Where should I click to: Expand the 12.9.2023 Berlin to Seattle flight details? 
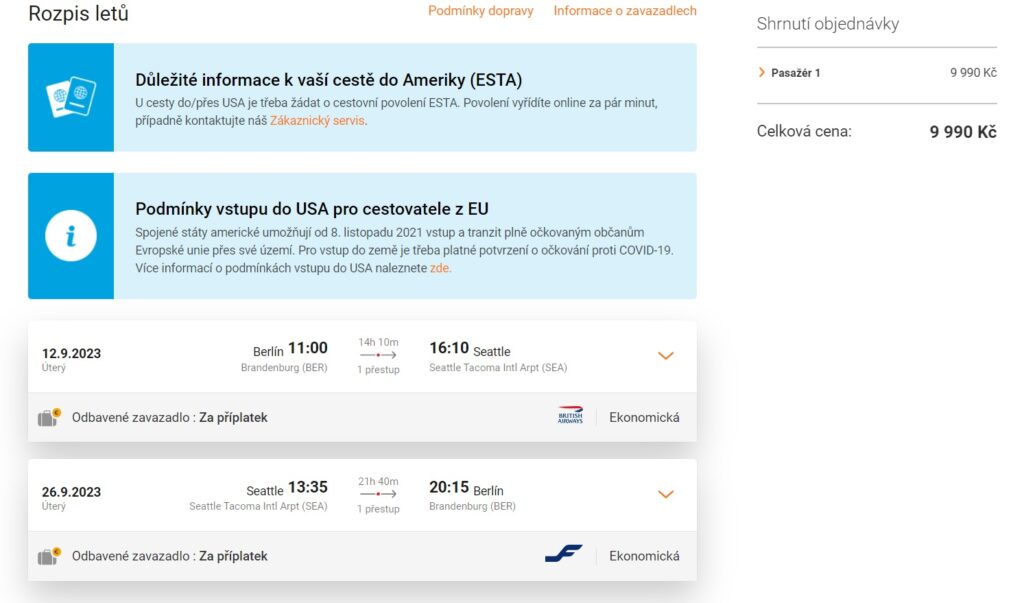[666, 356]
